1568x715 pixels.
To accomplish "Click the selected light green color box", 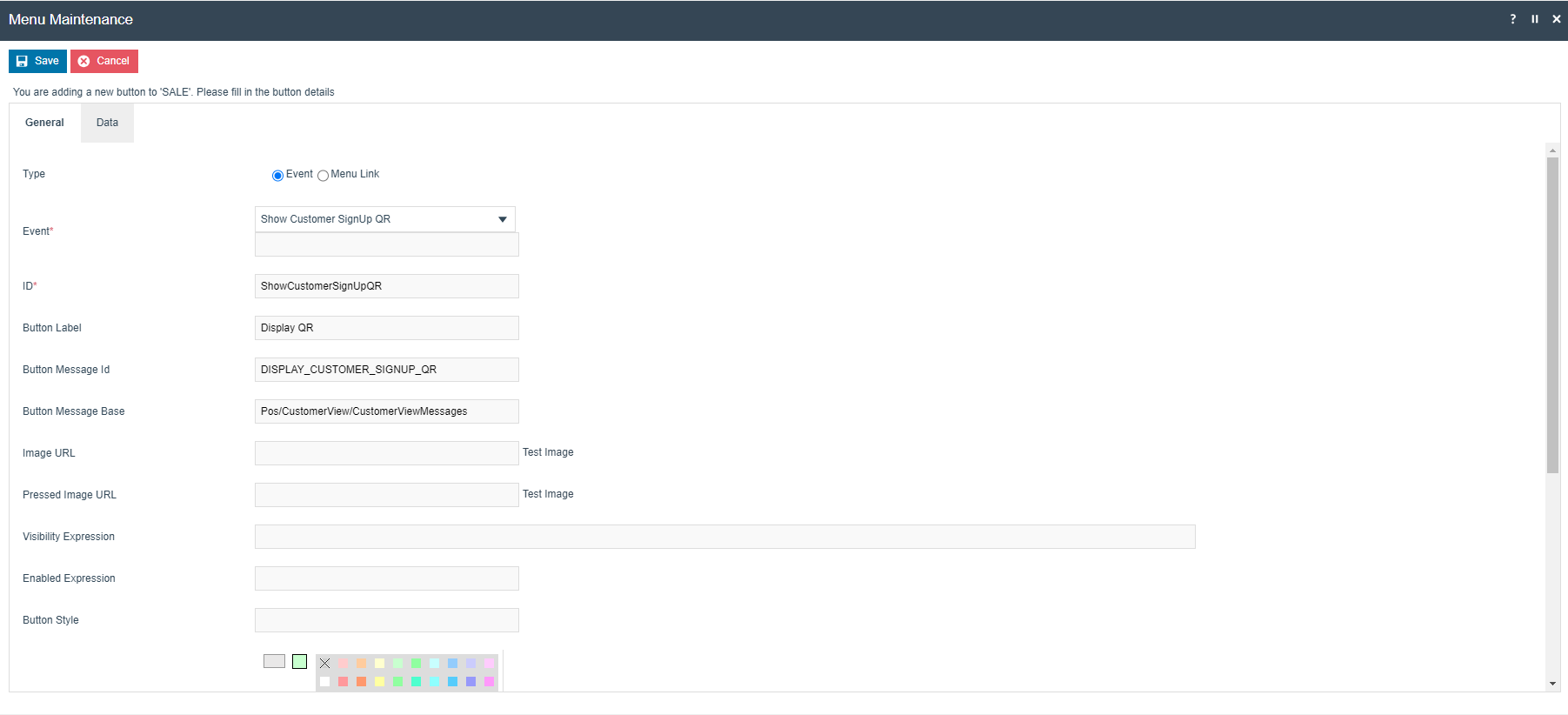I will [299, 662].
